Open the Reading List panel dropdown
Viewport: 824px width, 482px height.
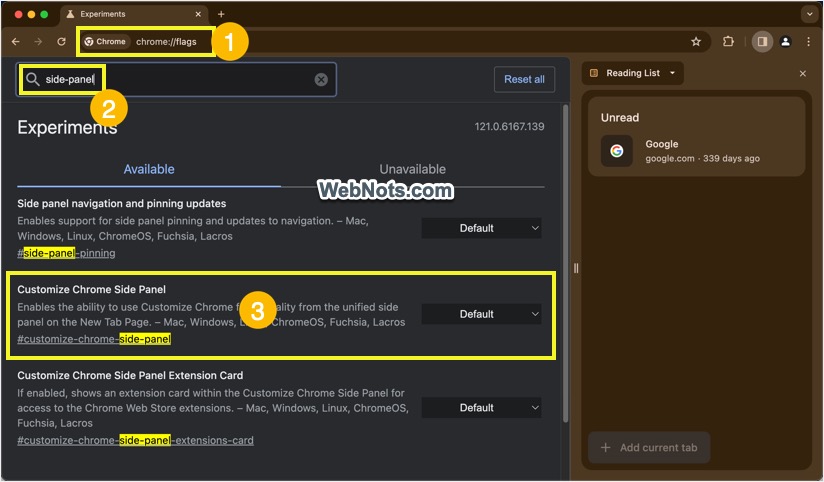633,73
